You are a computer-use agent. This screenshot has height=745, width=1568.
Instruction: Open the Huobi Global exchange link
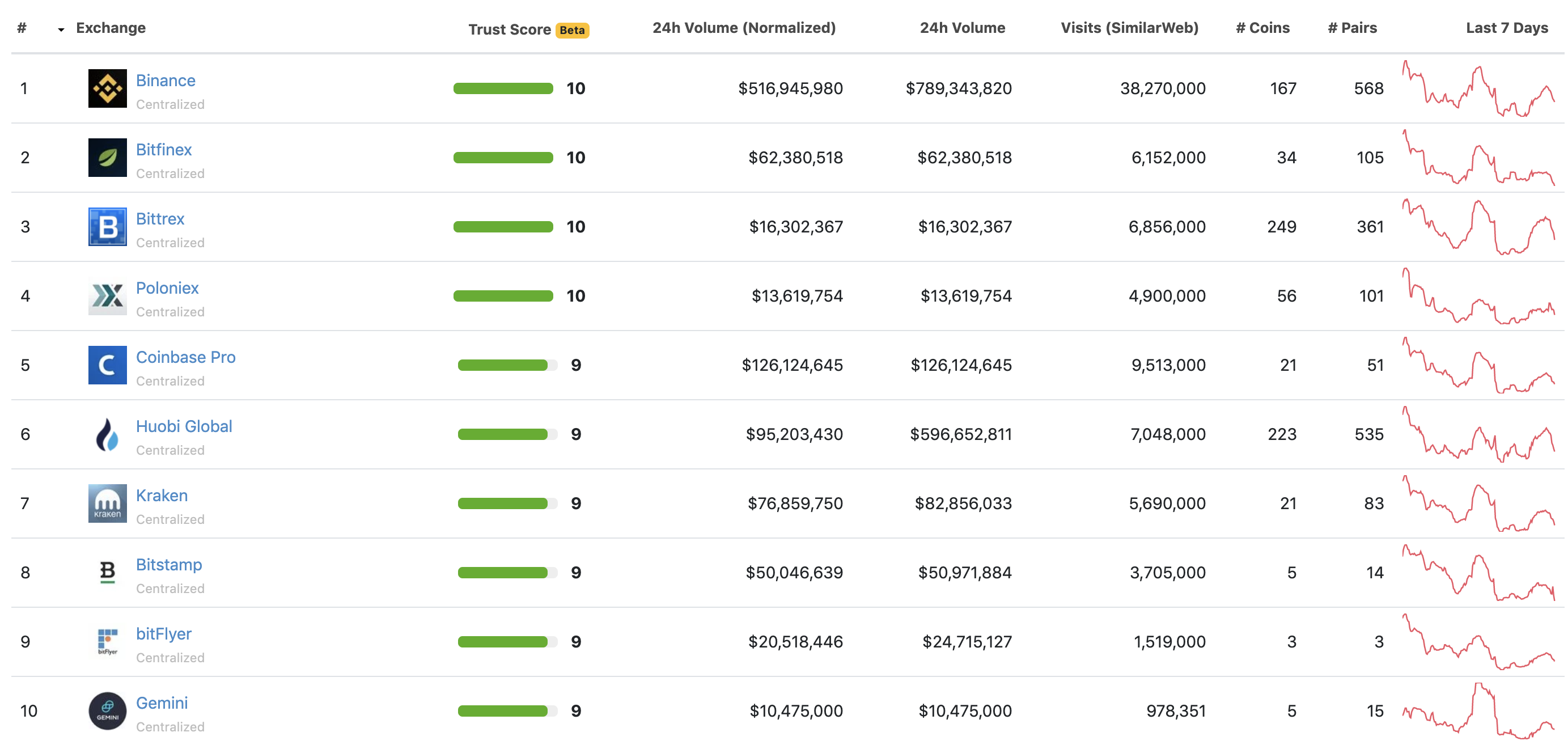click(184, 426)
